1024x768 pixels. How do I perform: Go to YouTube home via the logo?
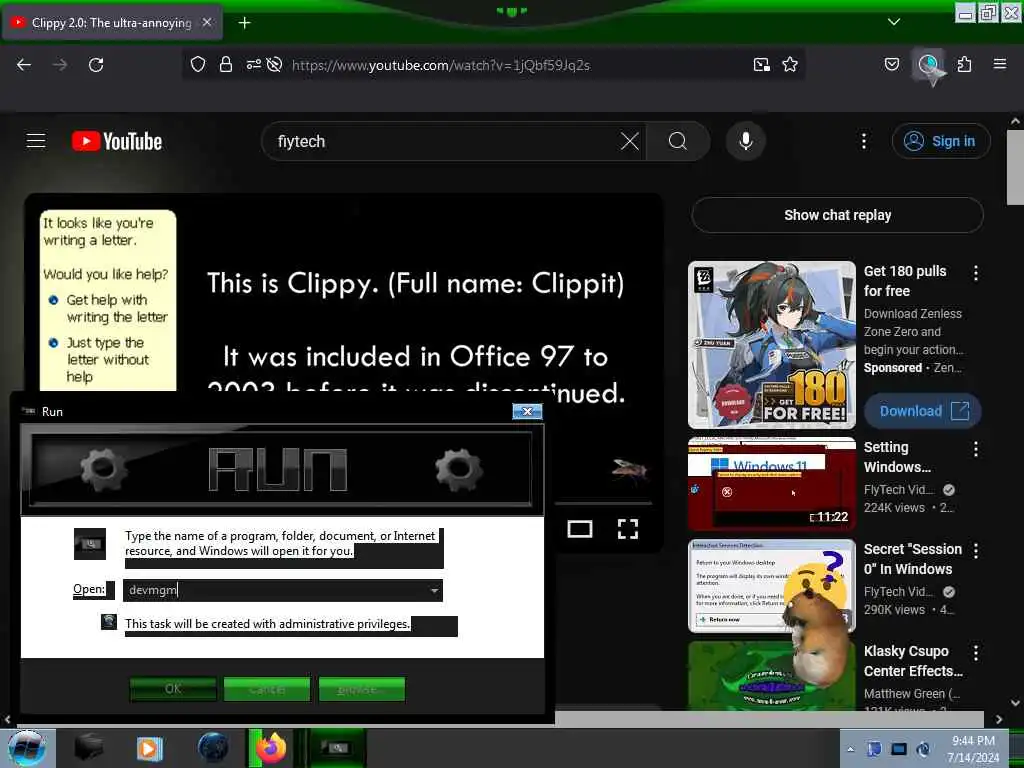pyautogui.click(x=117, y=141)
